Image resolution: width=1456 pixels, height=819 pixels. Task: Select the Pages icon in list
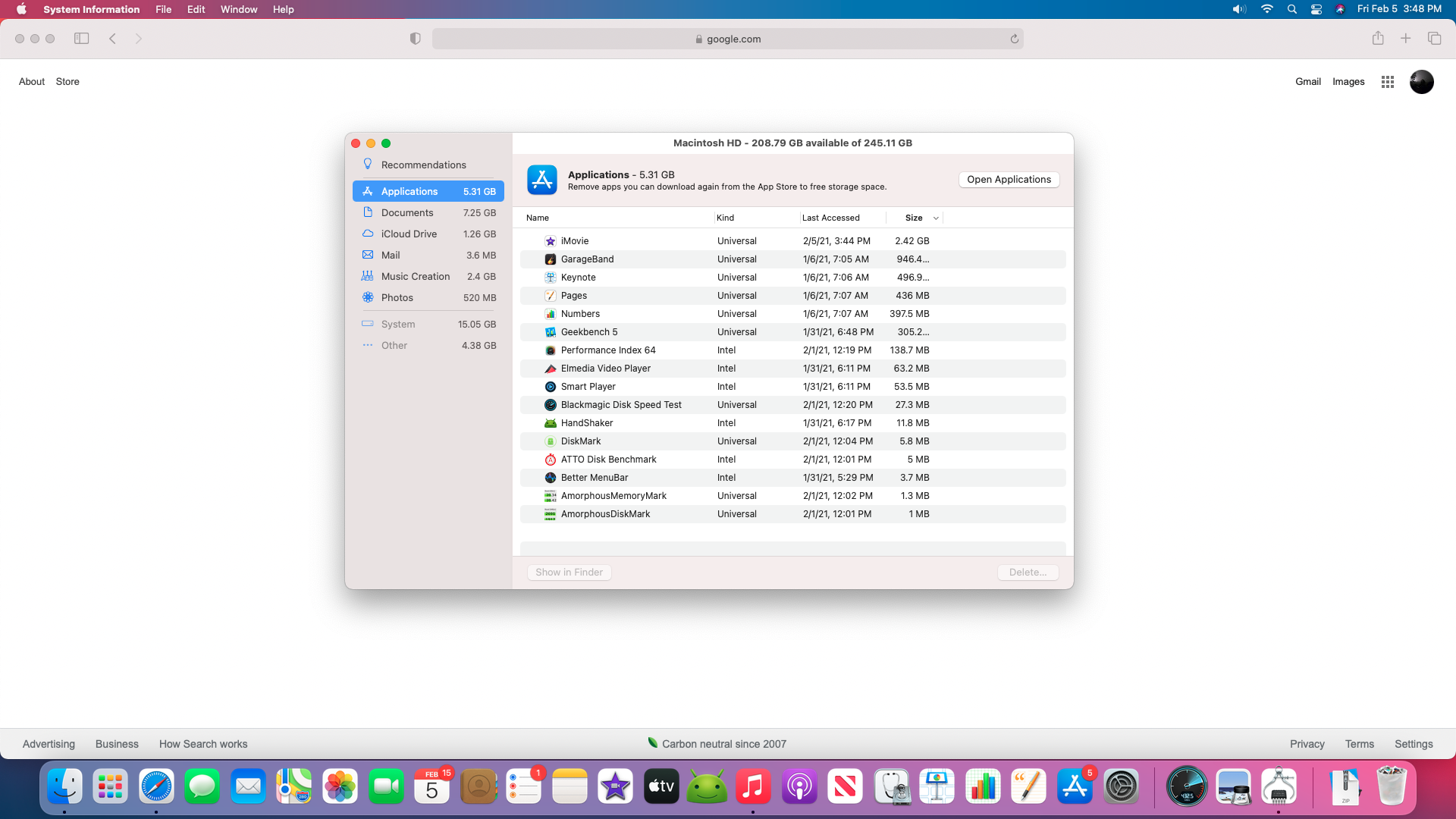(x=551, y=295)
